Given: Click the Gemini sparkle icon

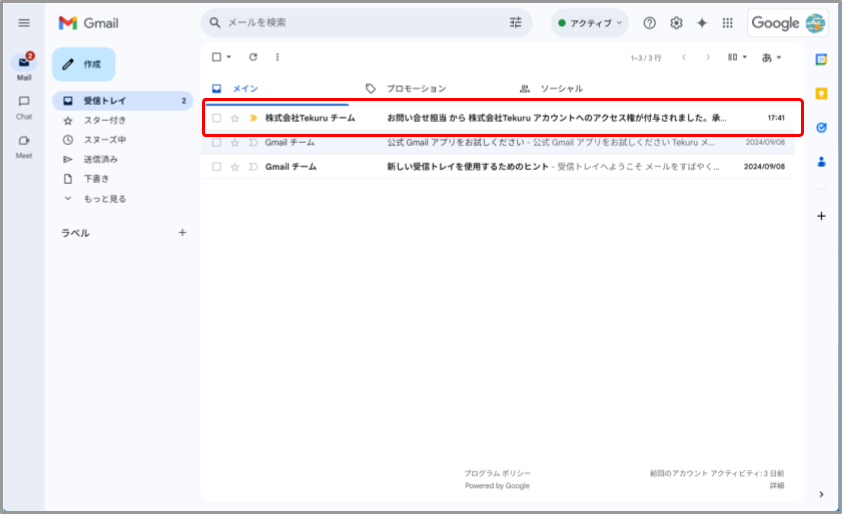Looking at the screenshot, I should (702, 23).
